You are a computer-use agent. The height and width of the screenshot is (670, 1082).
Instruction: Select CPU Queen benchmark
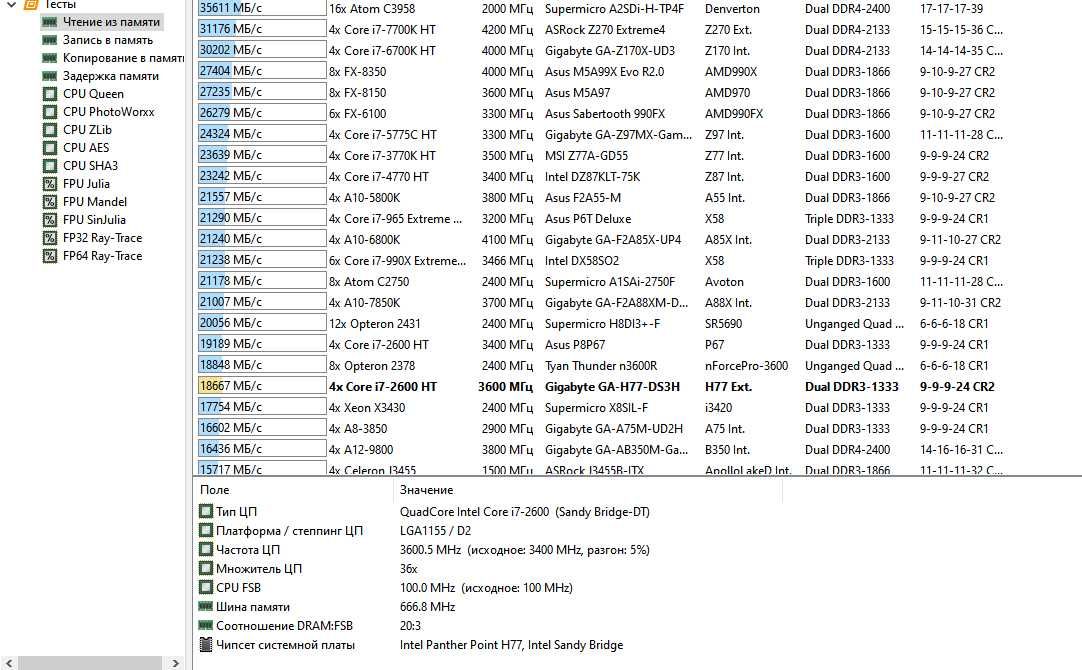click(x=93, y=94)
